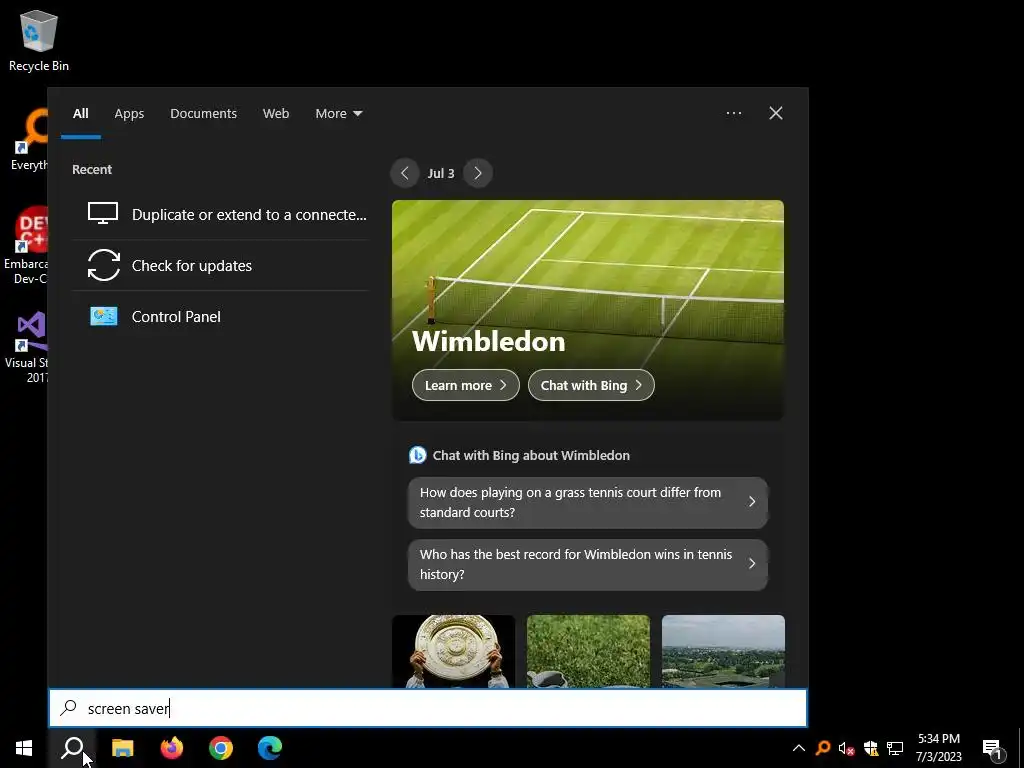Click the Control Panel icon
This screenshot has width=1024, height=768.
pos(104,316)
